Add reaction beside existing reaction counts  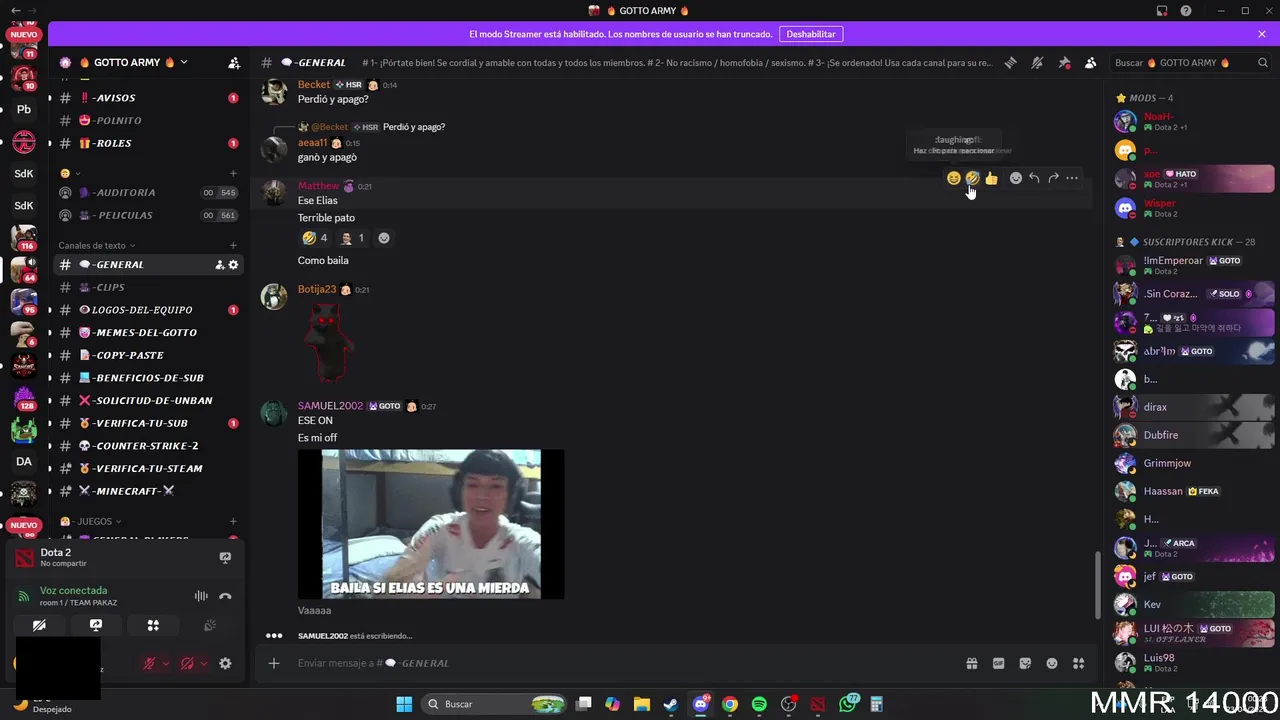384,238
